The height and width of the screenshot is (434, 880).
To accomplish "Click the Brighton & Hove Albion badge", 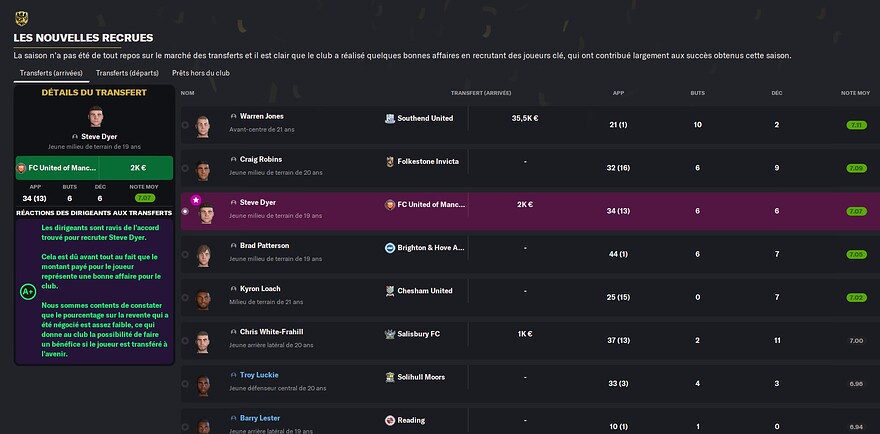I will click(x=389, y=248).
